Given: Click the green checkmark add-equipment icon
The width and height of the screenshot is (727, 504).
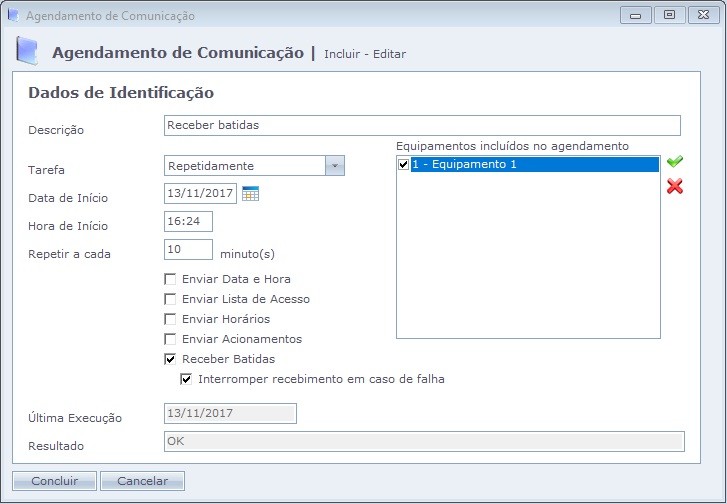Looking at the screenshot, I should [675, 162].
